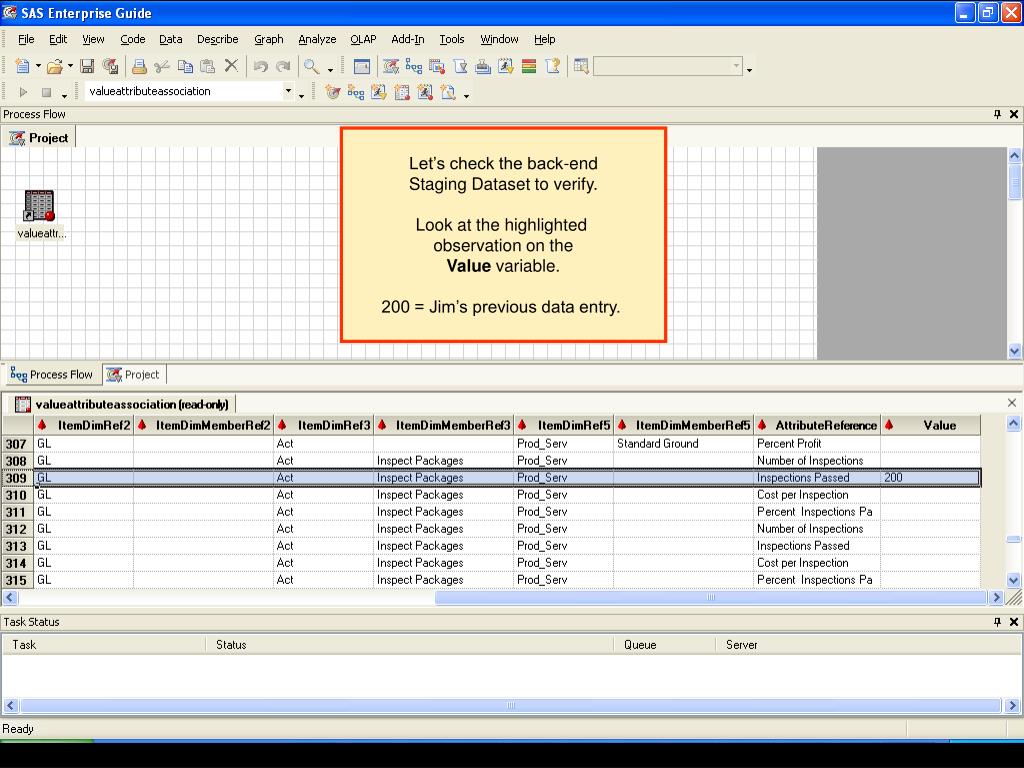Close the Process Flow pane
The image size is (1024, 768).
[x=1014, y=114]
